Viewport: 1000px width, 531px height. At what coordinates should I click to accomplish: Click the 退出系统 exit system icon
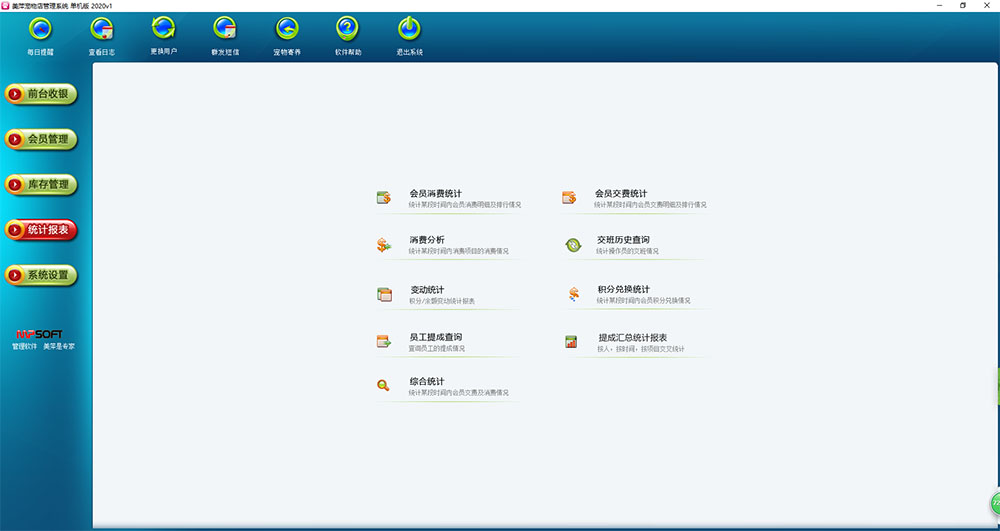[409, 29]
